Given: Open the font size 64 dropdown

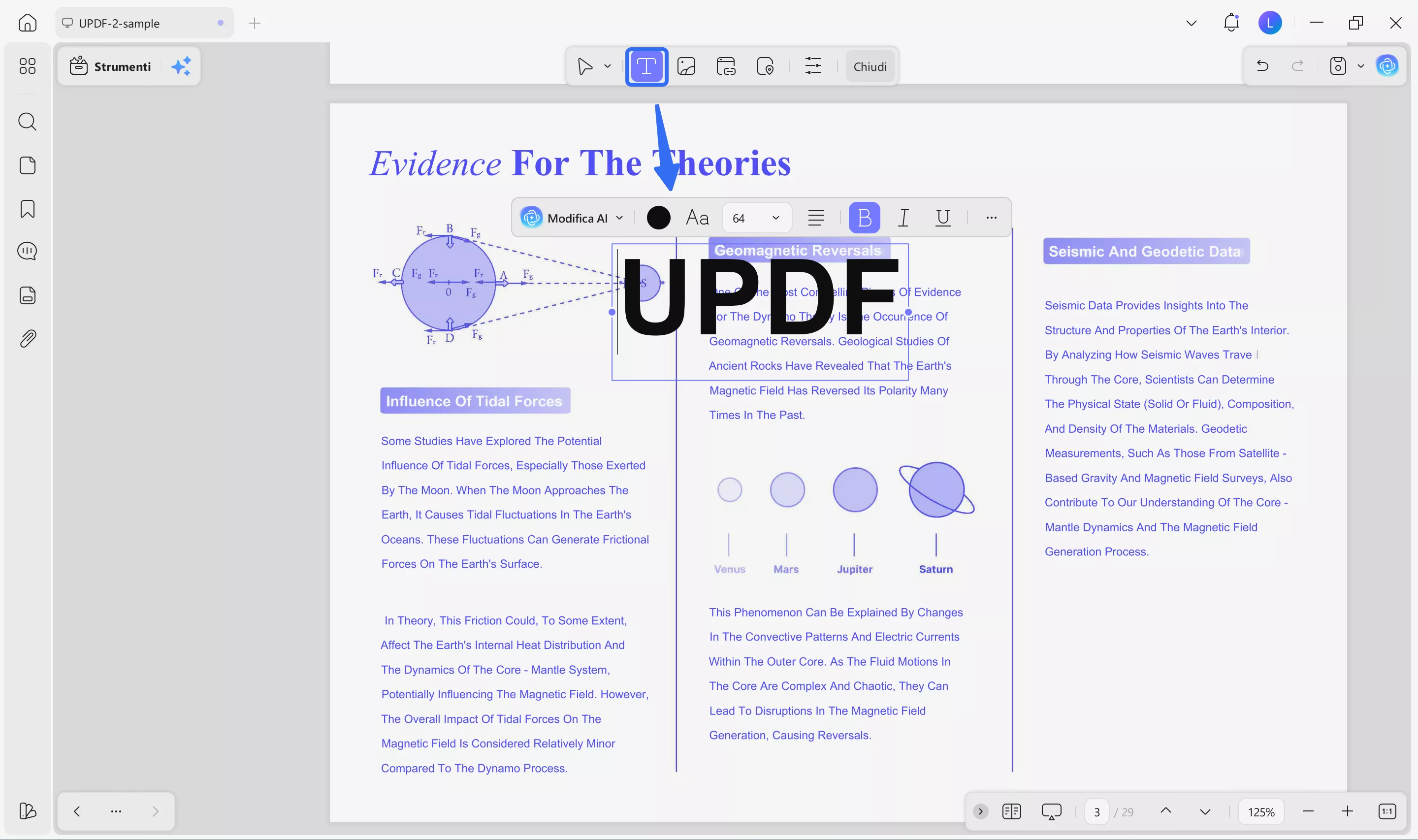Looking at the screenshot, I should [757, 217].
